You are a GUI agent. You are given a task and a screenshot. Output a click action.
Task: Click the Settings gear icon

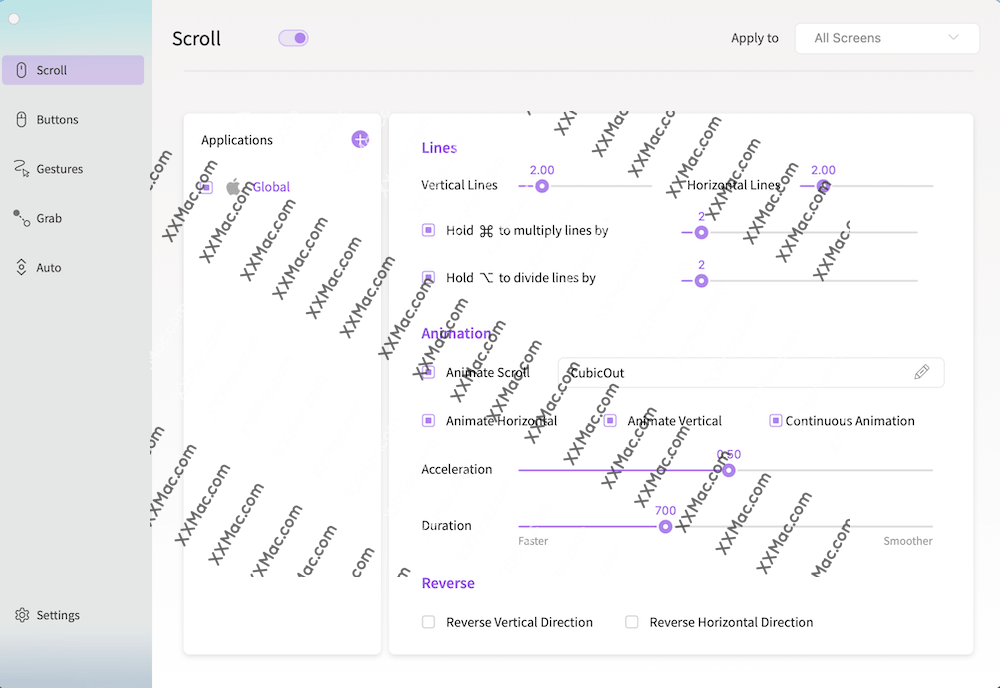pyautogui.click(x=22, y=615)
